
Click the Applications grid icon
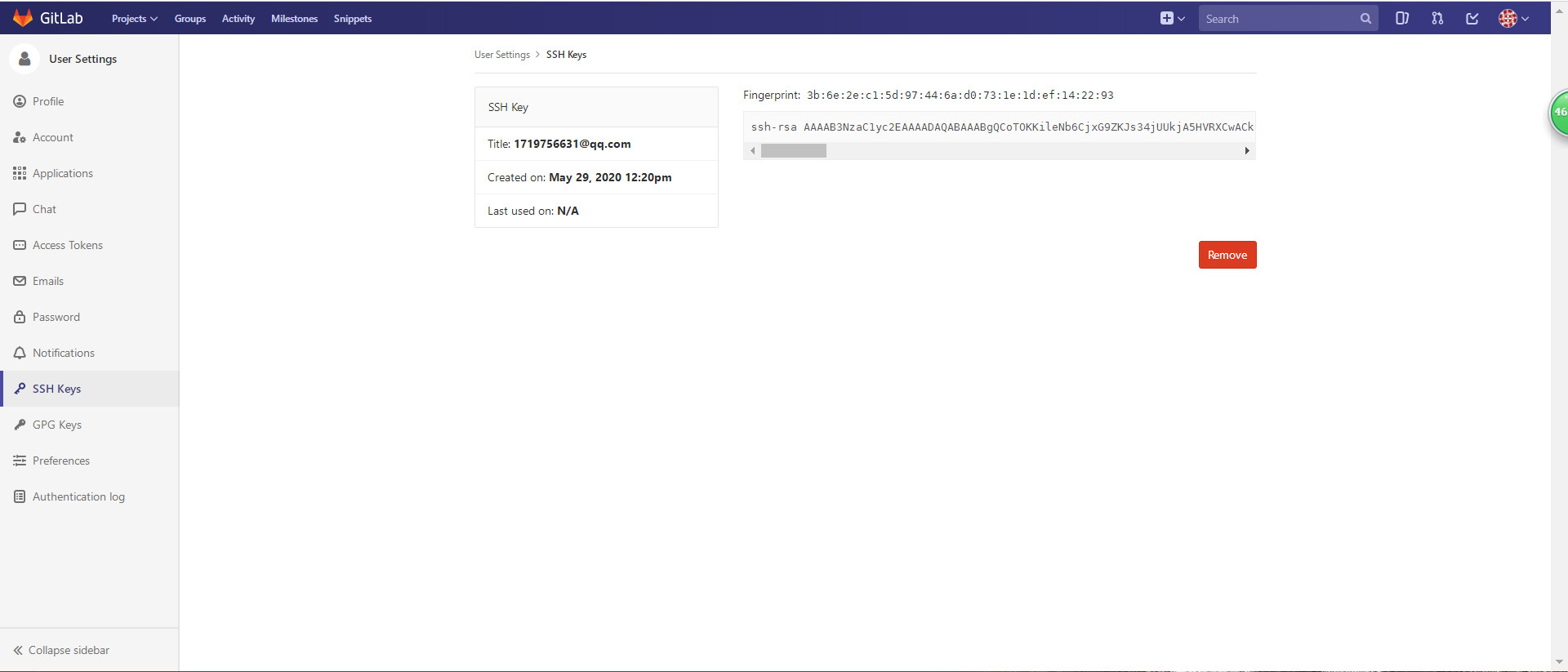tap(20, 173)
